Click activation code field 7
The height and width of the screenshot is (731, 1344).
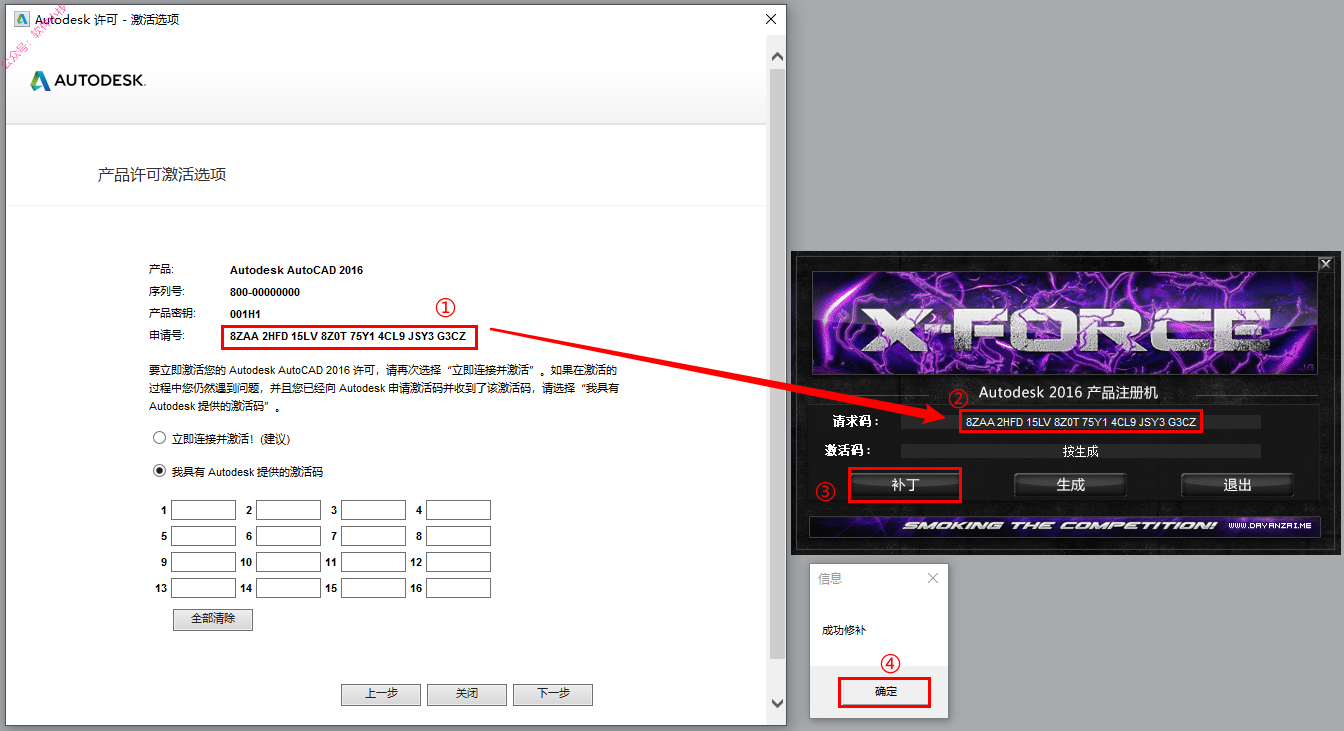tap(373, 536)
